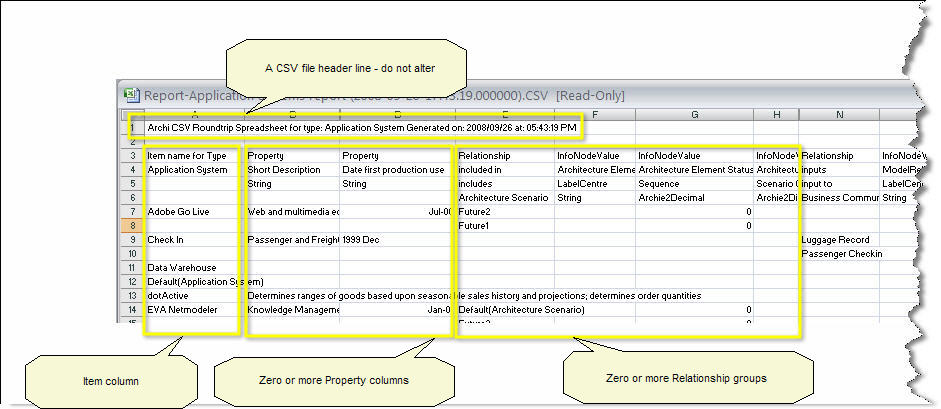
Task: Click the 'Passenger Checkin' cell
Action: pos(839,254)
